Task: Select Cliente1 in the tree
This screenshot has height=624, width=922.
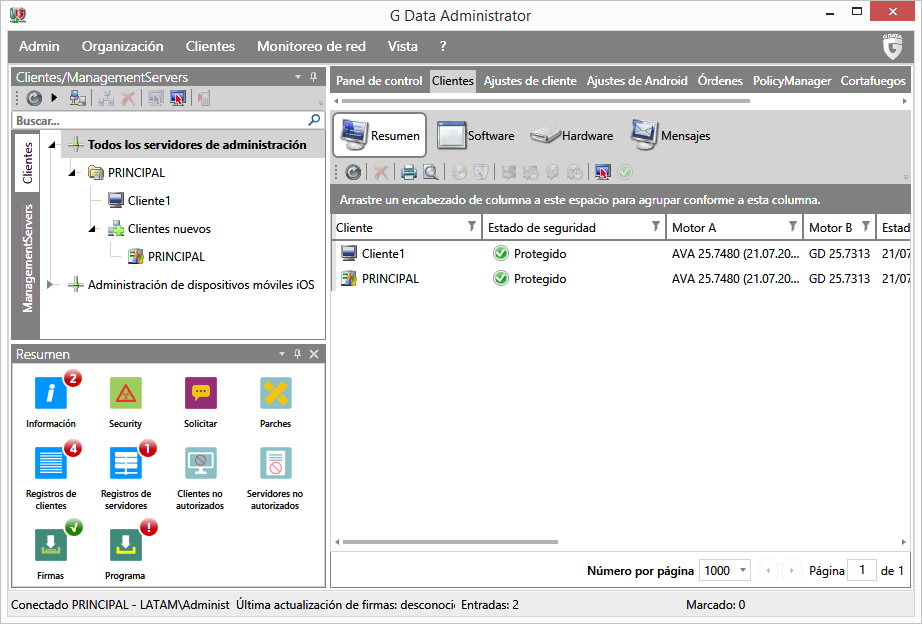Action: (149, 201)
